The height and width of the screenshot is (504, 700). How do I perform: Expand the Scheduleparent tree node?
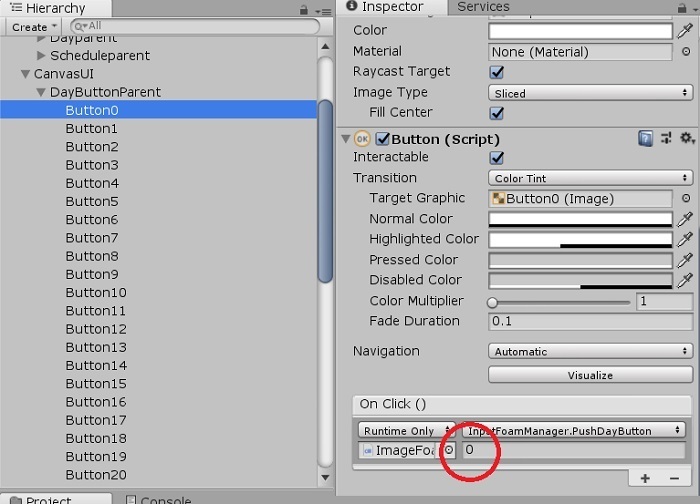click(41, 55)
